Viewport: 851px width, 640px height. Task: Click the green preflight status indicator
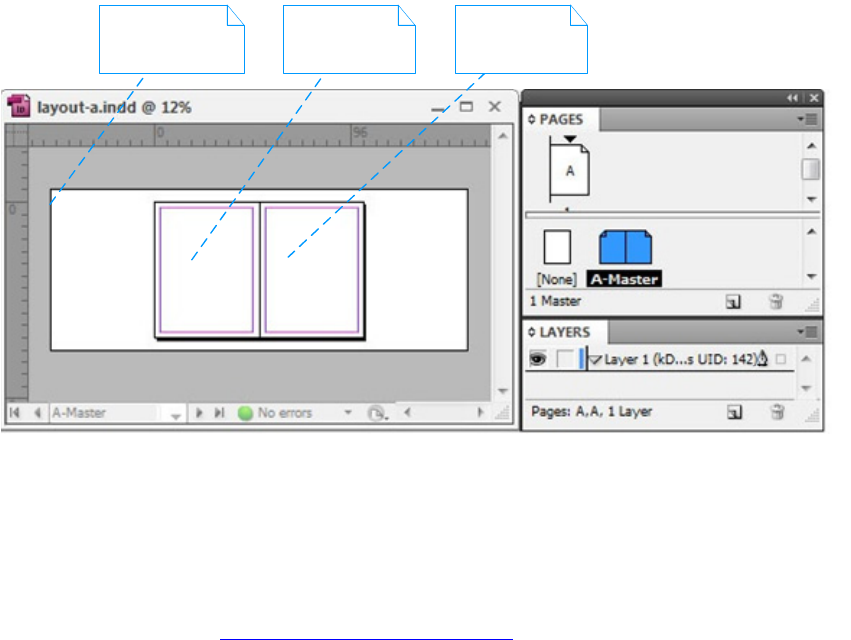click(245, 413)
